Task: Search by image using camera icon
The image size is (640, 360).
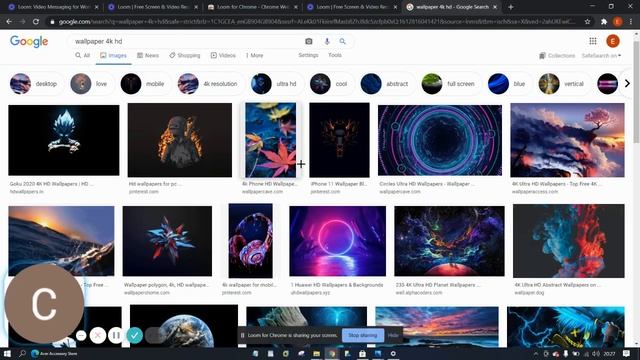Action: 309,41
